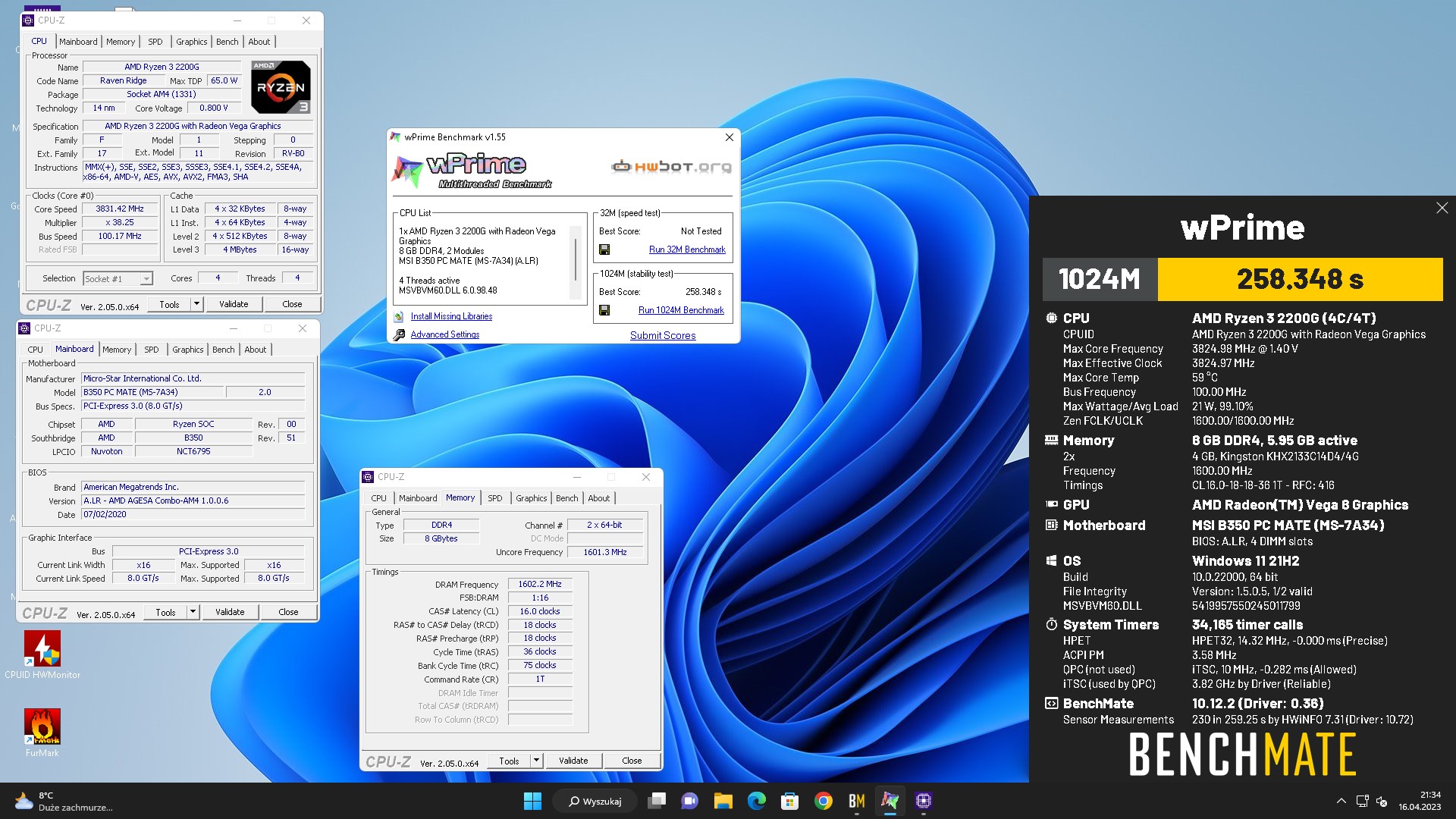Click the Advanced Settings wrench icon
1456x819 pixels.
(399, 334)
